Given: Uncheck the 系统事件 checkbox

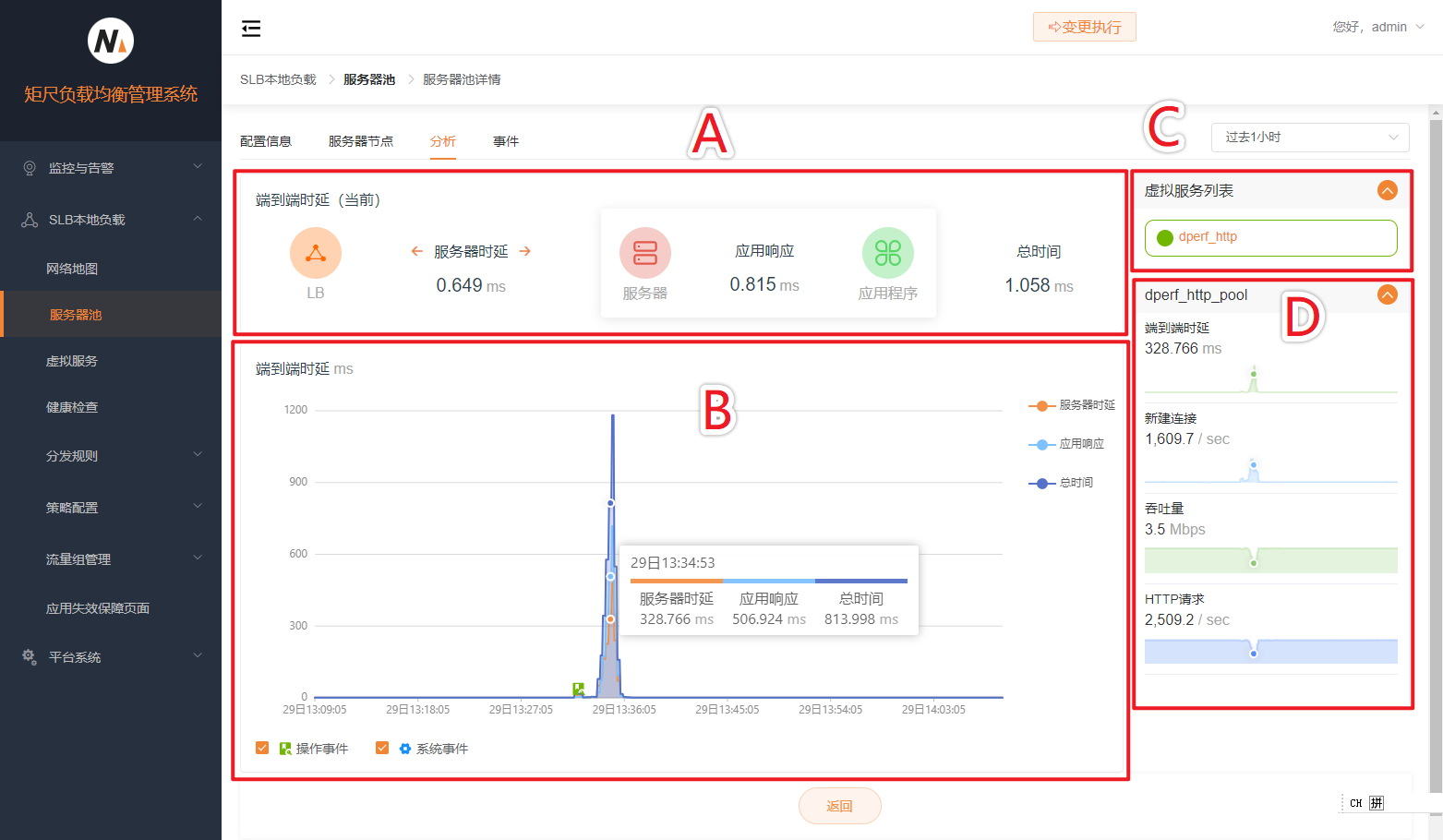Looking at the screenshot, I should tap(382, 748).
